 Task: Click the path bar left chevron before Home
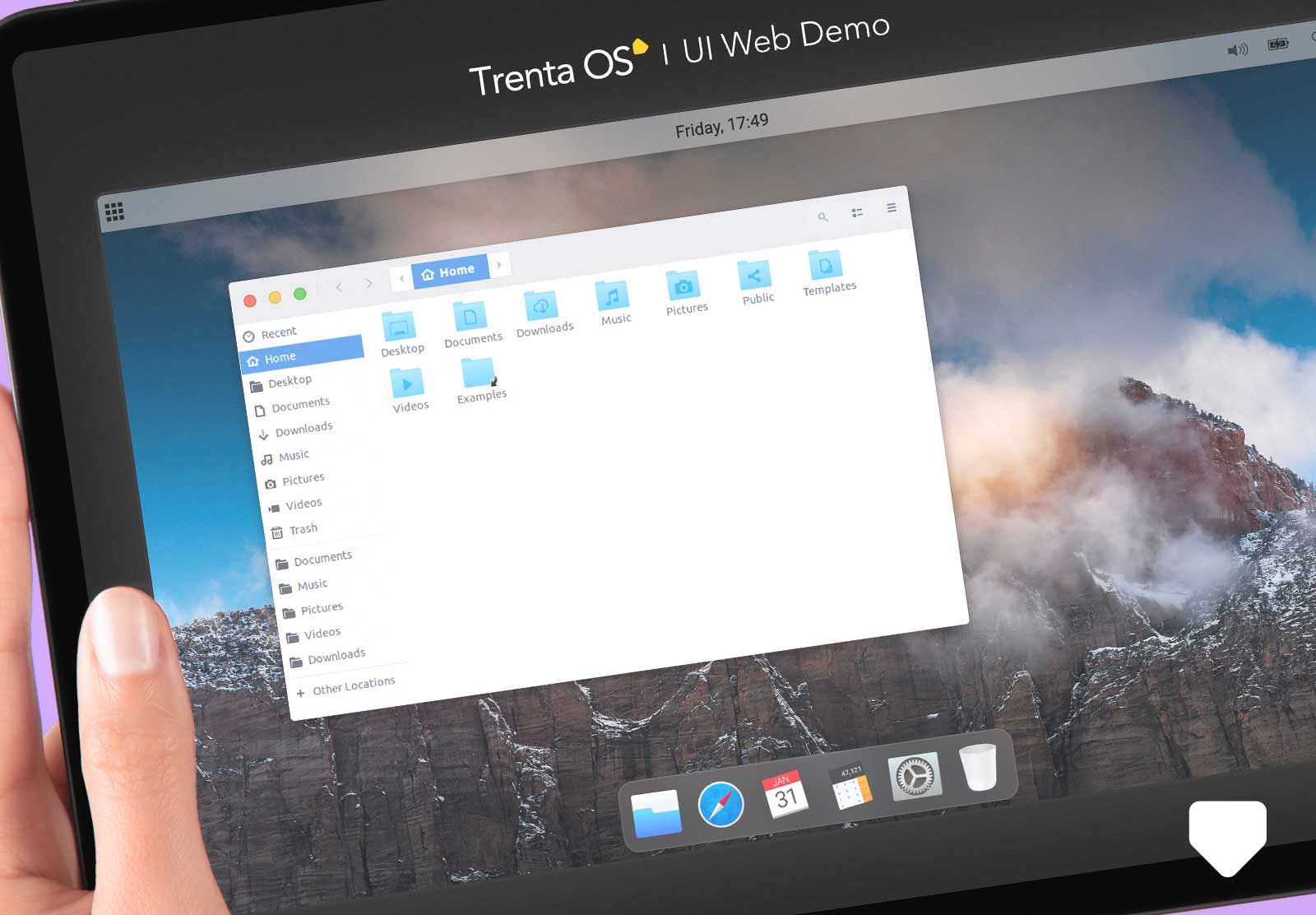[401, 278]
